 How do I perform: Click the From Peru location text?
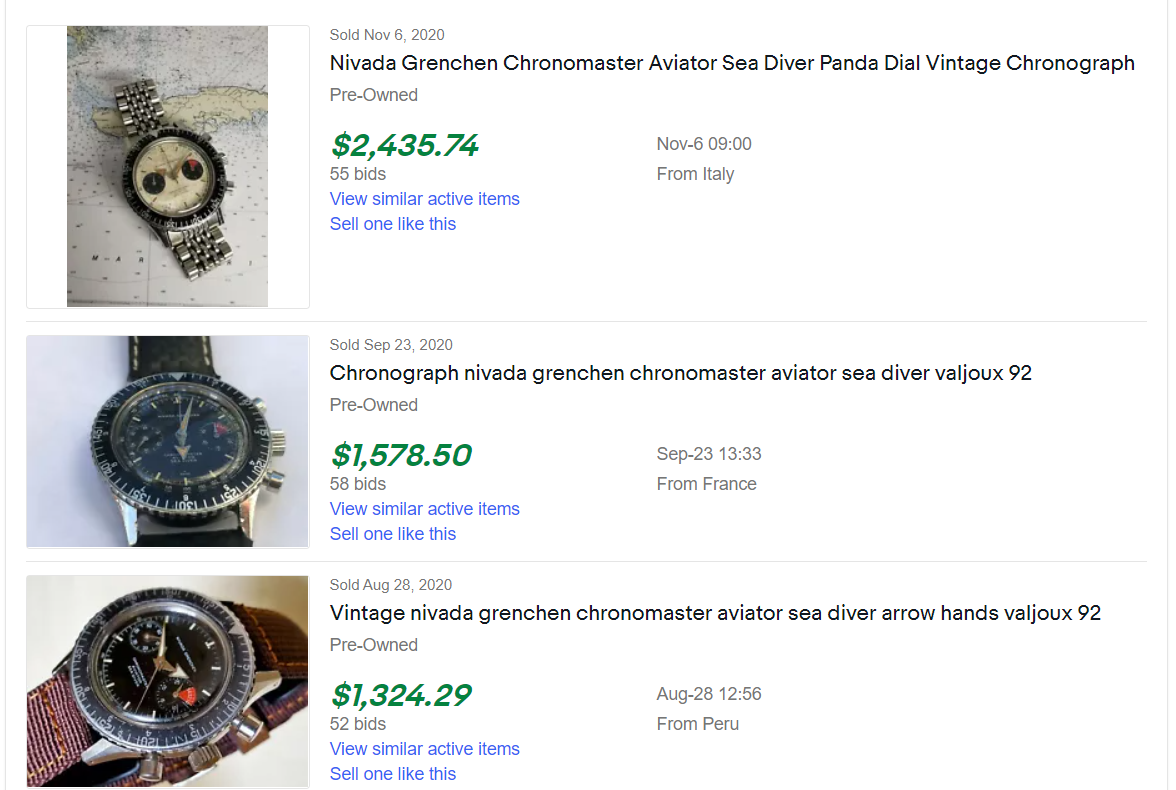click(697, 724)
